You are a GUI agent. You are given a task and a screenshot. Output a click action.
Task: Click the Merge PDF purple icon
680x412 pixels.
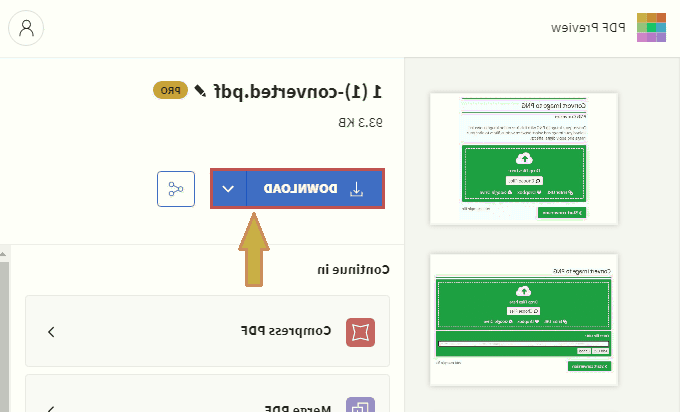click(360, 405)
